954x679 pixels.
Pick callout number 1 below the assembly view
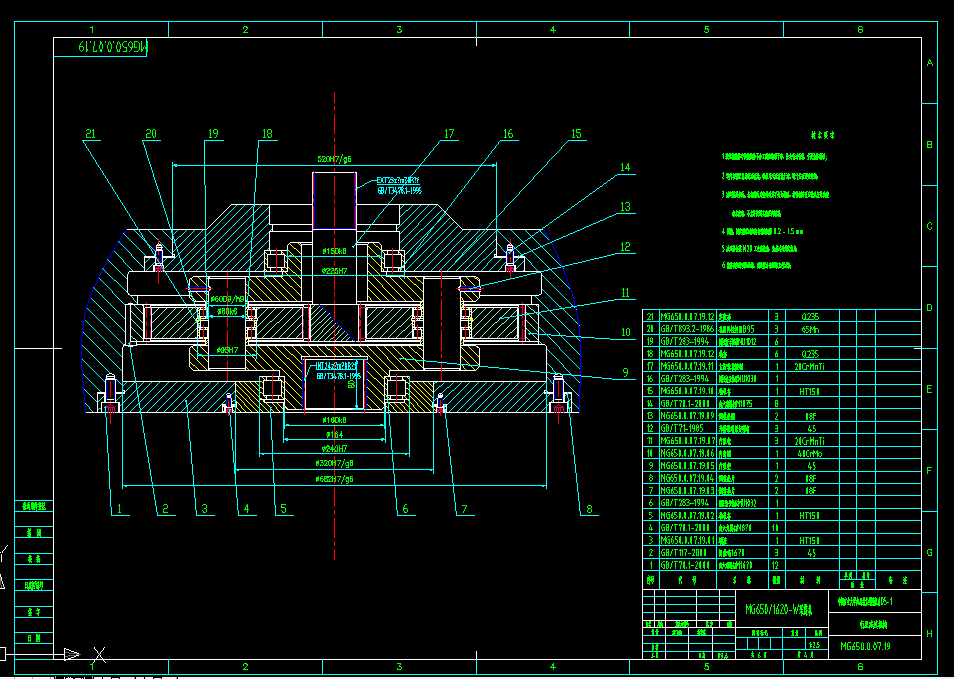click(x=120, y=509)
